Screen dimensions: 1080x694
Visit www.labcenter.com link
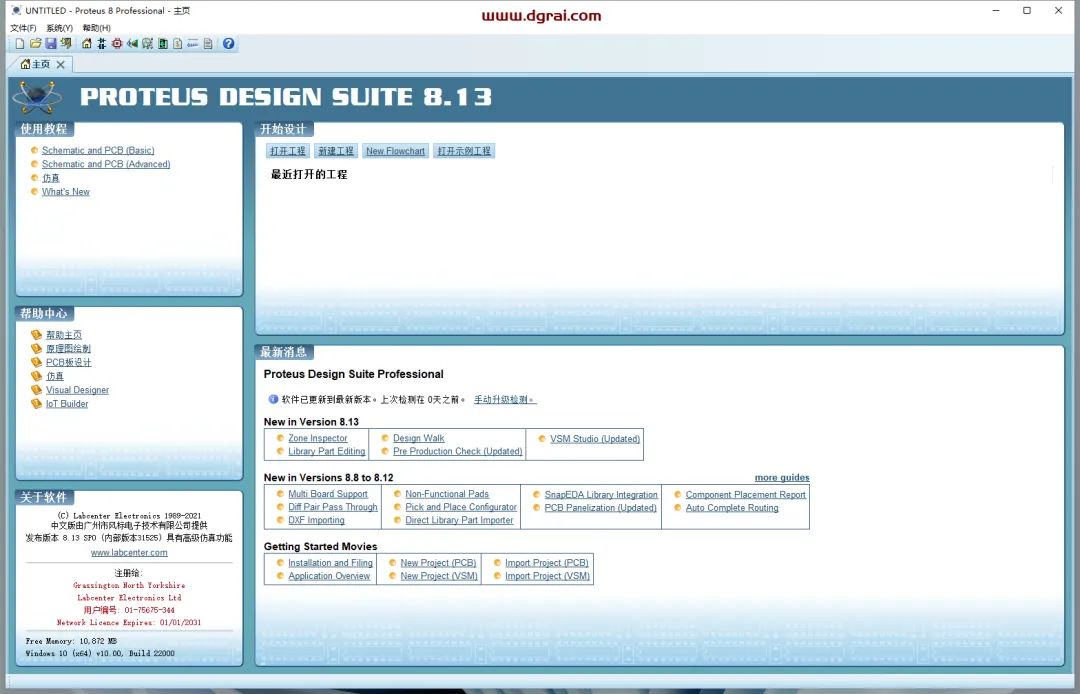(x=129, y=552)
